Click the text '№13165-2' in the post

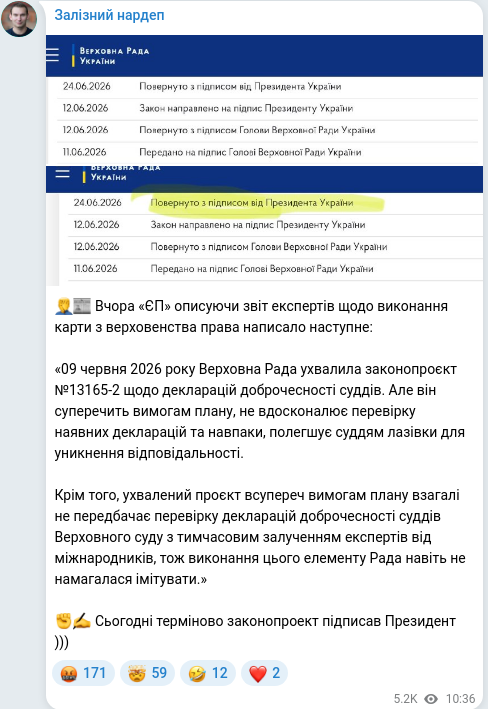[87, 390]
